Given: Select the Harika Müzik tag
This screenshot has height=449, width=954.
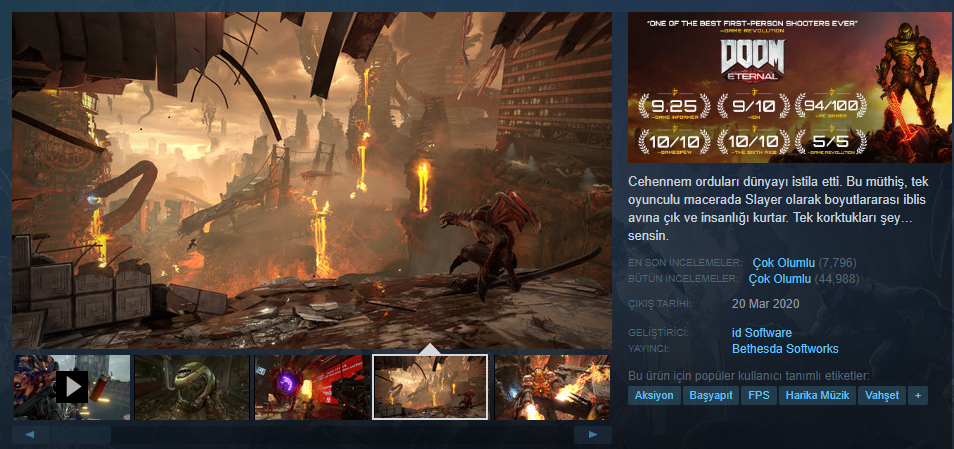Looking at the screenshot, I should click(817, 395).
